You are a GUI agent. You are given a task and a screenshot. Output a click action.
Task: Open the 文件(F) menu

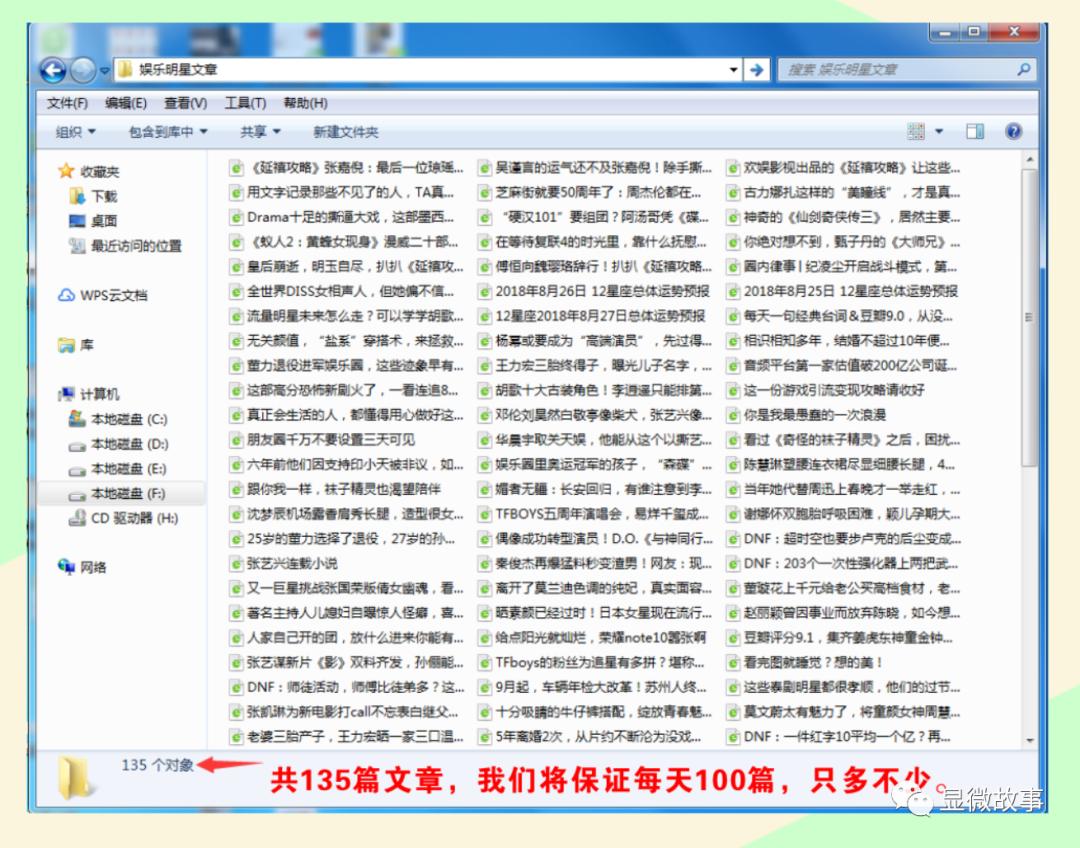(67, 103)
